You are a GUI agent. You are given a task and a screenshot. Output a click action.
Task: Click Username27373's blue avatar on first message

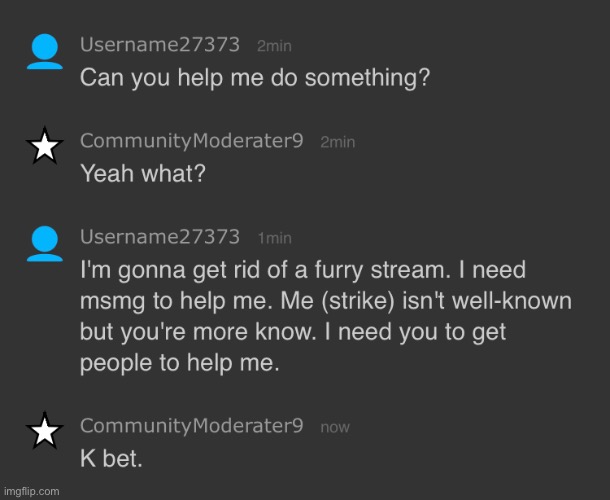tap(45, 52)
